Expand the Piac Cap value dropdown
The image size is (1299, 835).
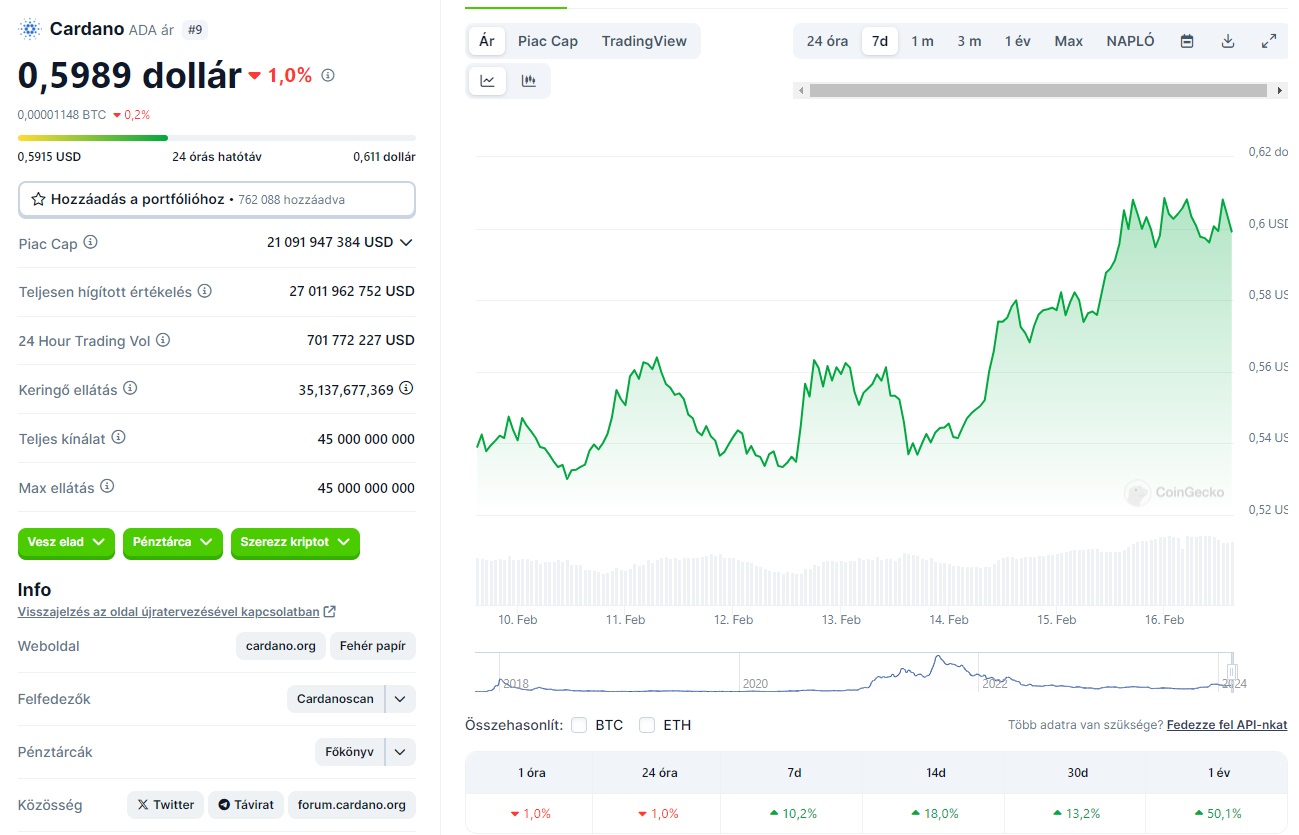(405, 242)
